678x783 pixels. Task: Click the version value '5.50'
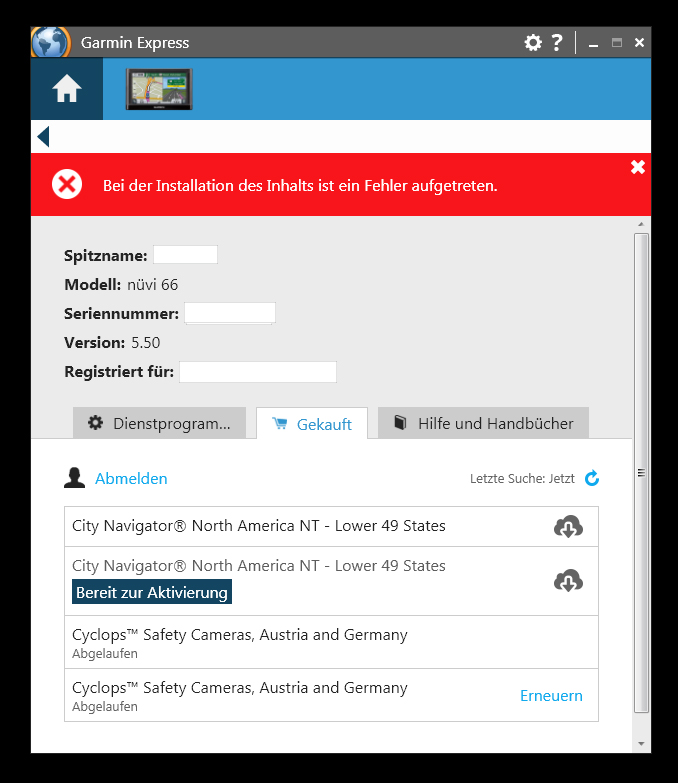click(x=146, y=343)
